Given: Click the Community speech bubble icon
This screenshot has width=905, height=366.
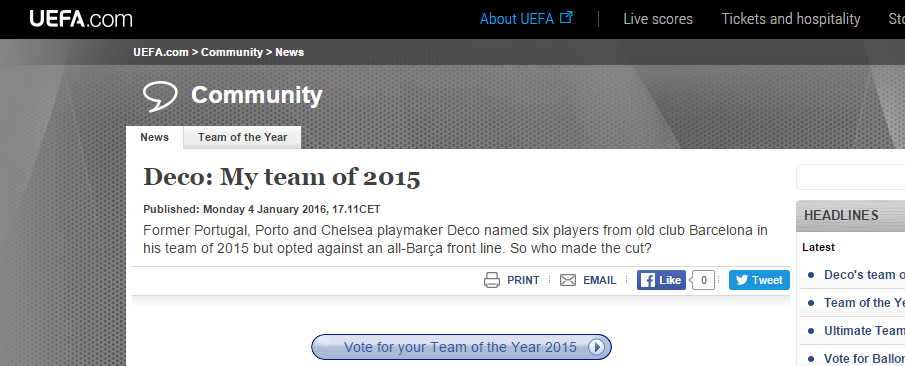Looking at the screenshot, I should tap(160, 96).
